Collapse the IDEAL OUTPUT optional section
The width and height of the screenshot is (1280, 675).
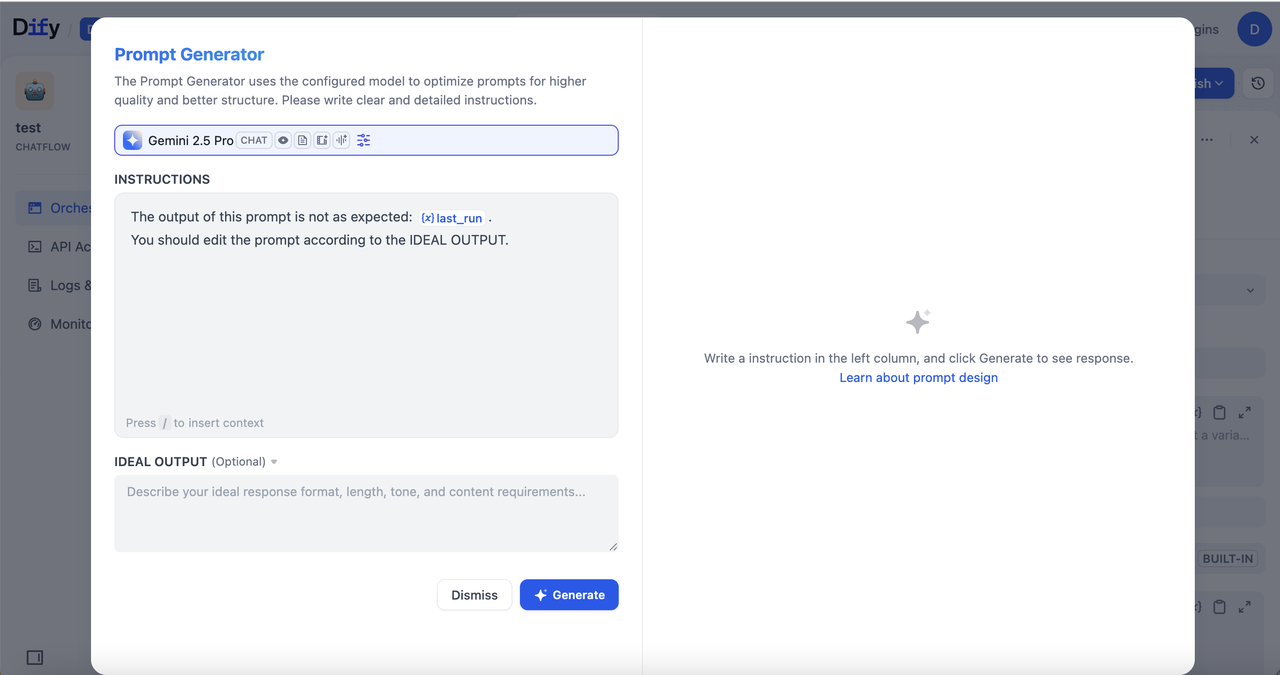click(274, 462)
